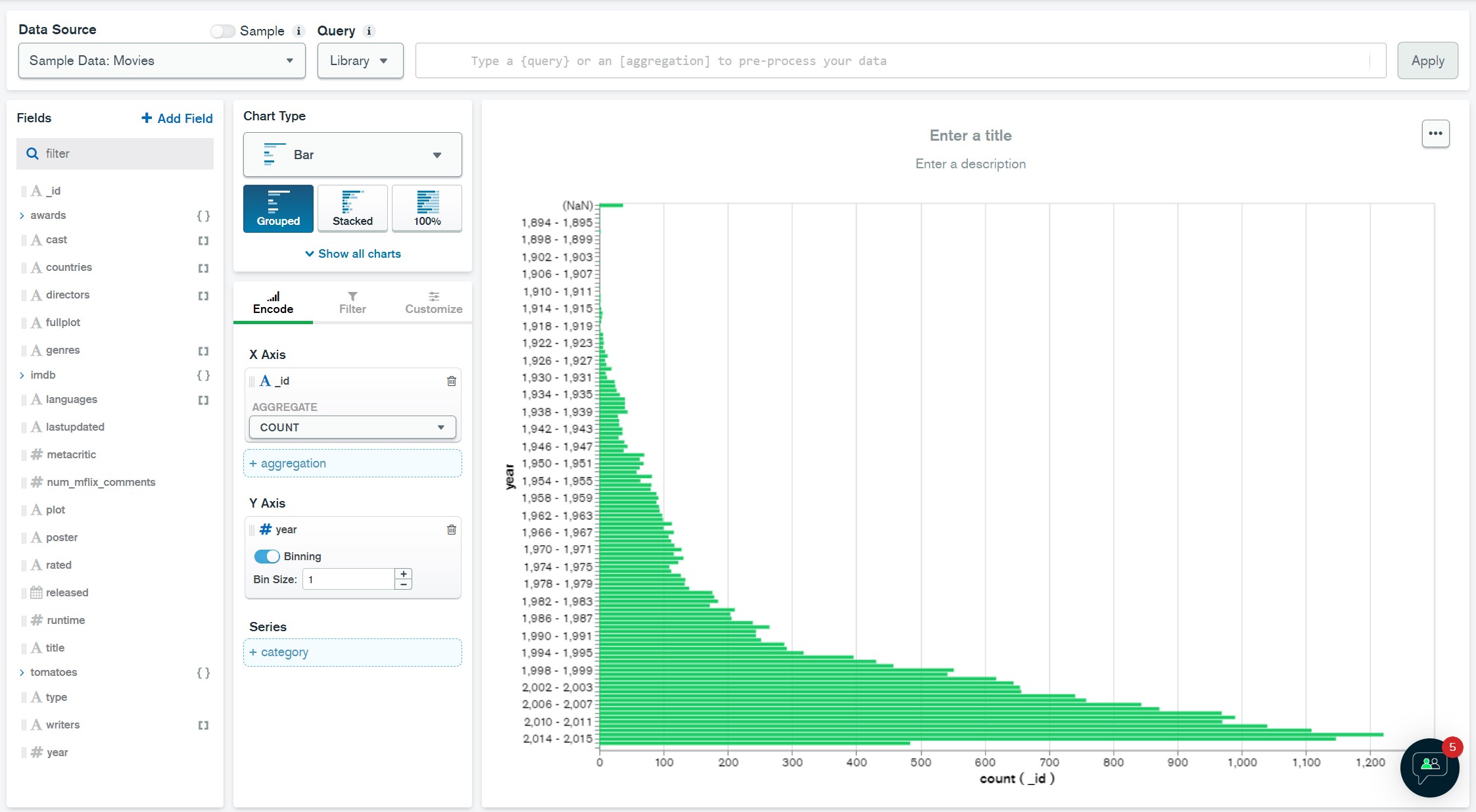Click the info icon beside Query
Viewport: 1476px width, 812px height.
point(369,31)
